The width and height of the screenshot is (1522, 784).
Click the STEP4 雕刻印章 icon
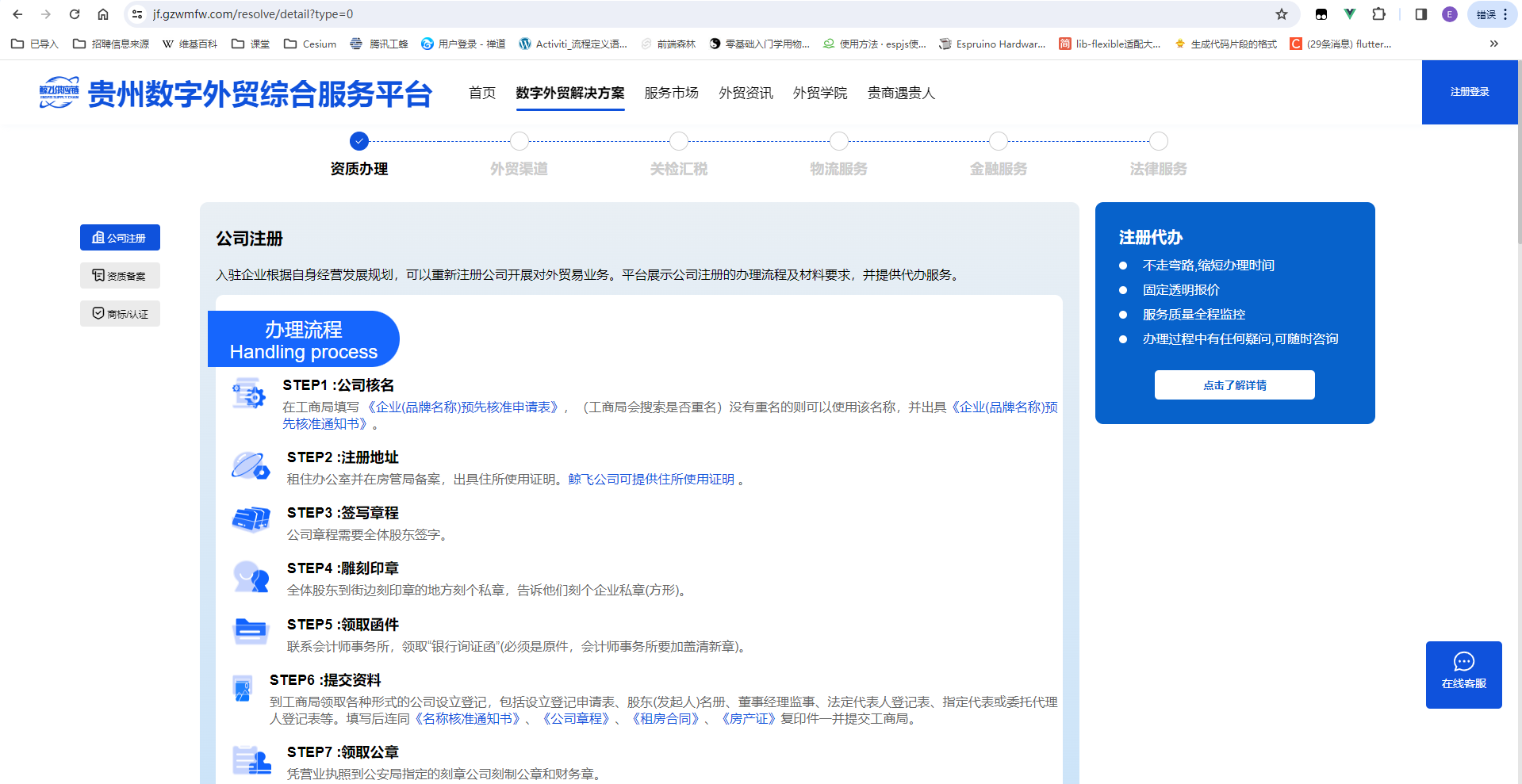(x=251, y=576)
